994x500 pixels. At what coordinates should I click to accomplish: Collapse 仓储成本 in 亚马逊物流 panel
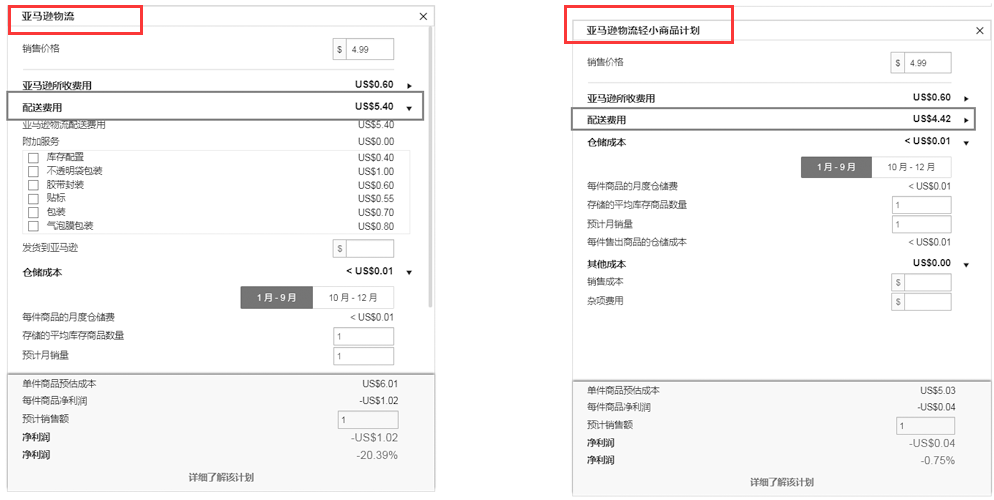[410, 272]
